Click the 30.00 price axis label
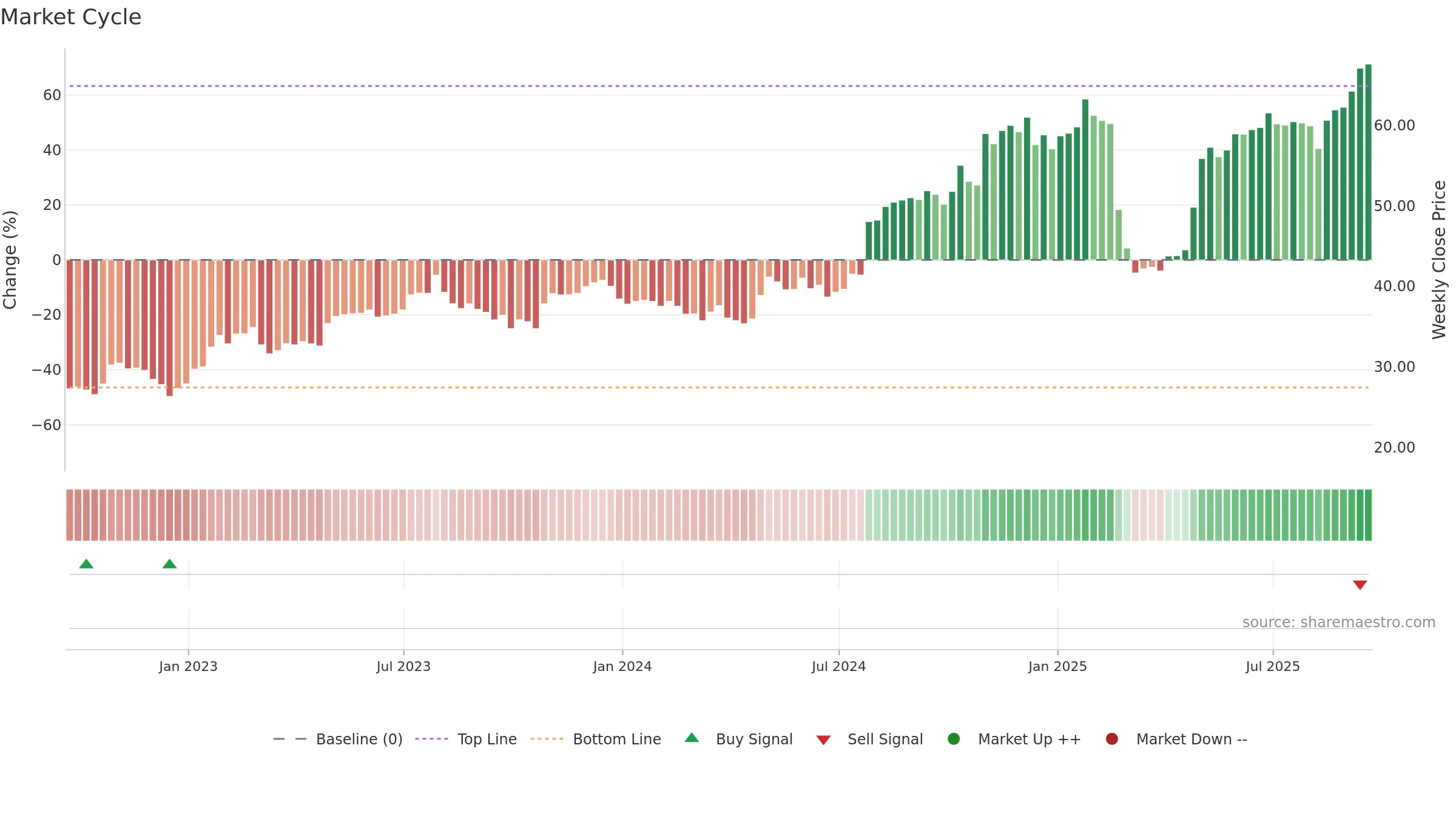 1394,367
